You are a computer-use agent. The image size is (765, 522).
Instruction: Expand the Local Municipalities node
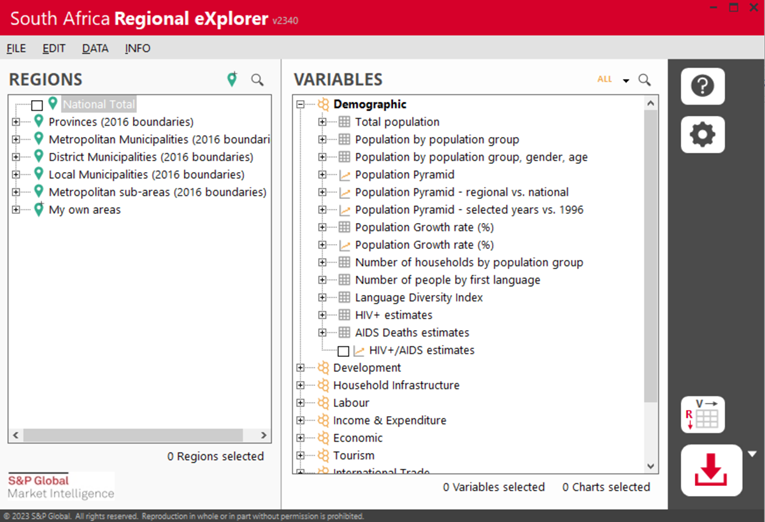pos(16,175)
